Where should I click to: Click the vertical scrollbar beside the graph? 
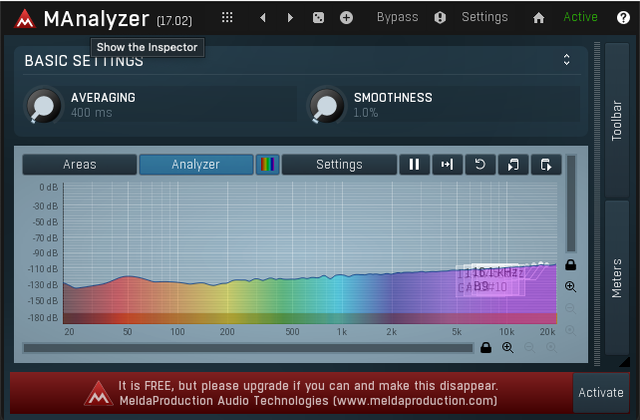click(571, 203)
